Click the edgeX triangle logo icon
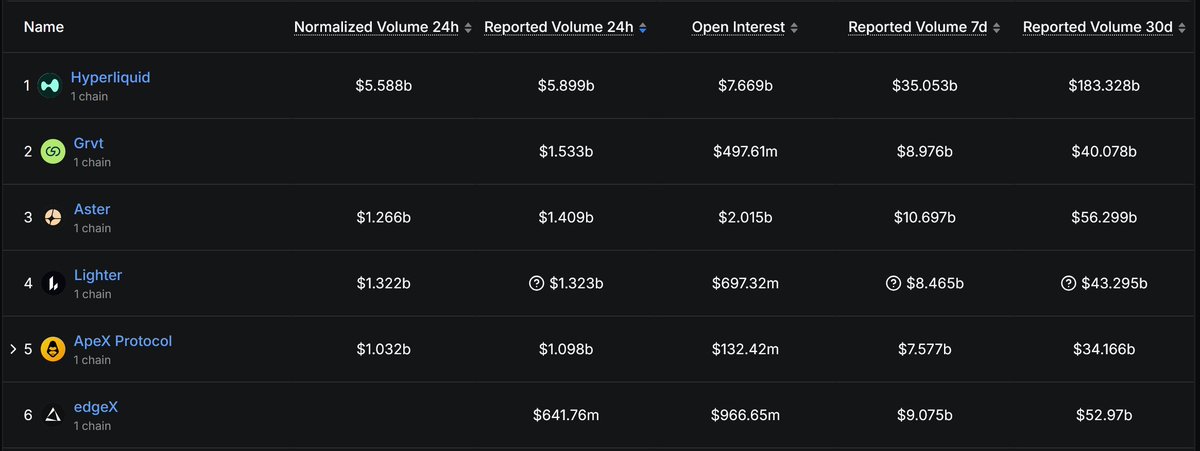Image resolution: width=1200 pixels, height=451 pixels. 53,416
